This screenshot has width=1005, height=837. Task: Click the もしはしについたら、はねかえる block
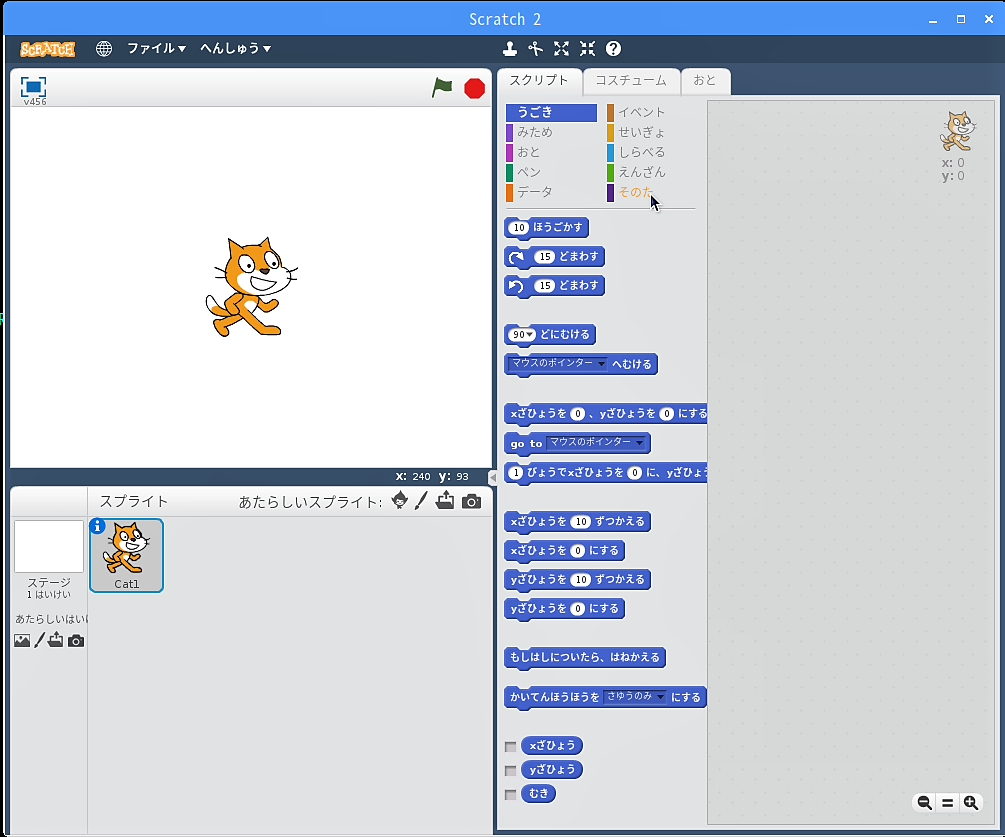pos(585,658)
